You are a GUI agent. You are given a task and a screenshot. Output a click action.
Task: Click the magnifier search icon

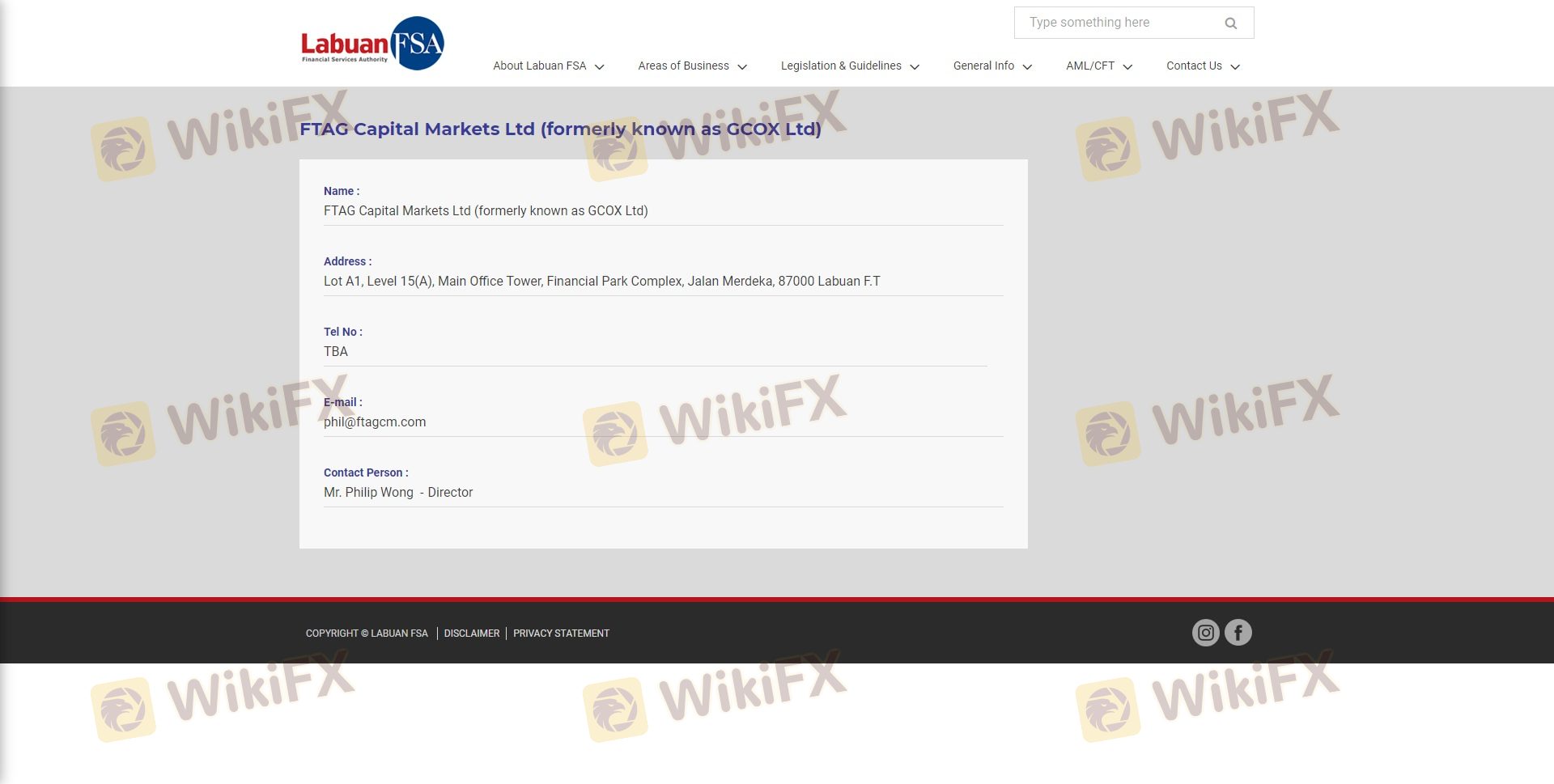(x=1230, y=23)
